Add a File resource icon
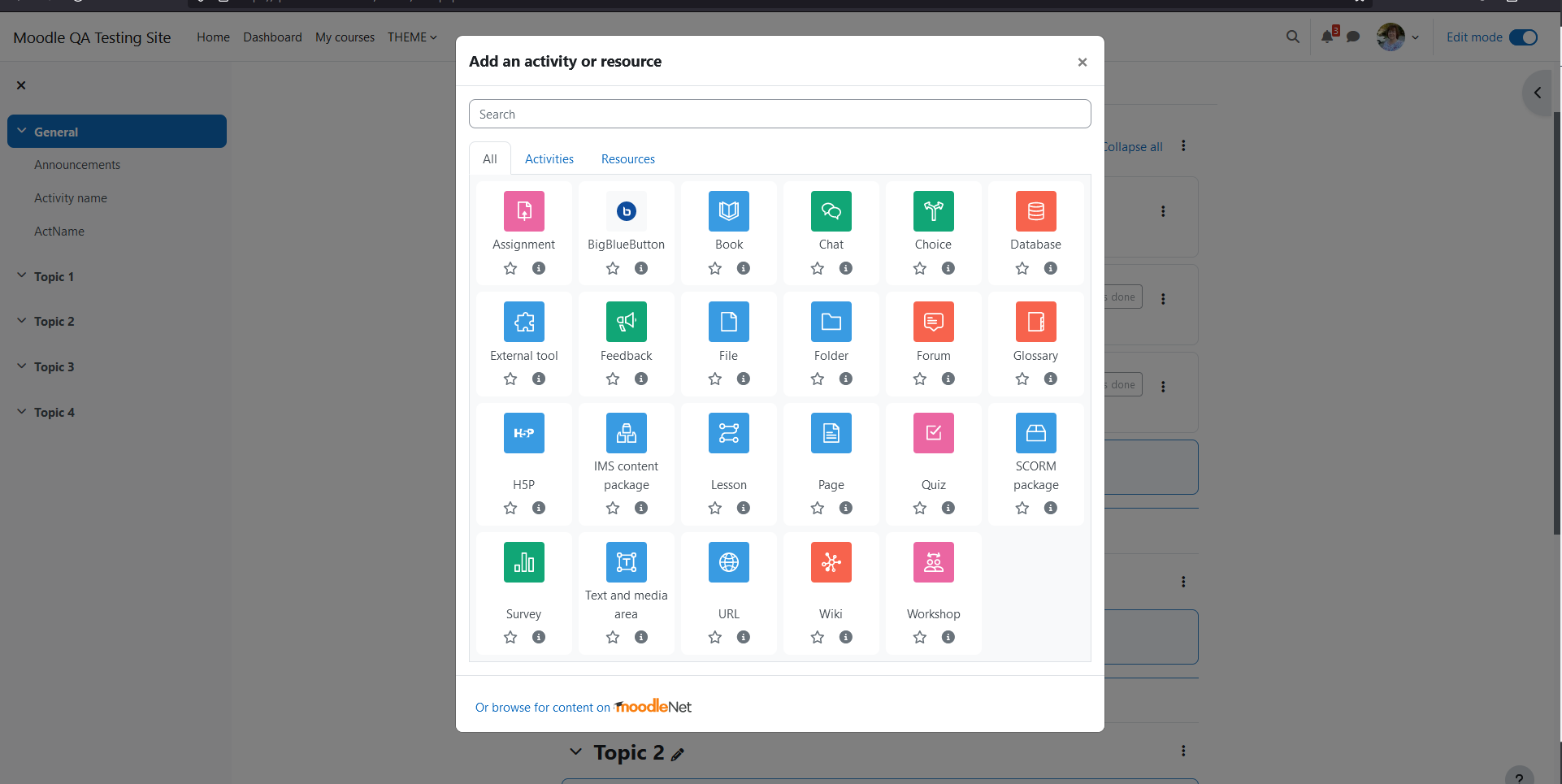1562x784 pixels. (x=729, y=322)
